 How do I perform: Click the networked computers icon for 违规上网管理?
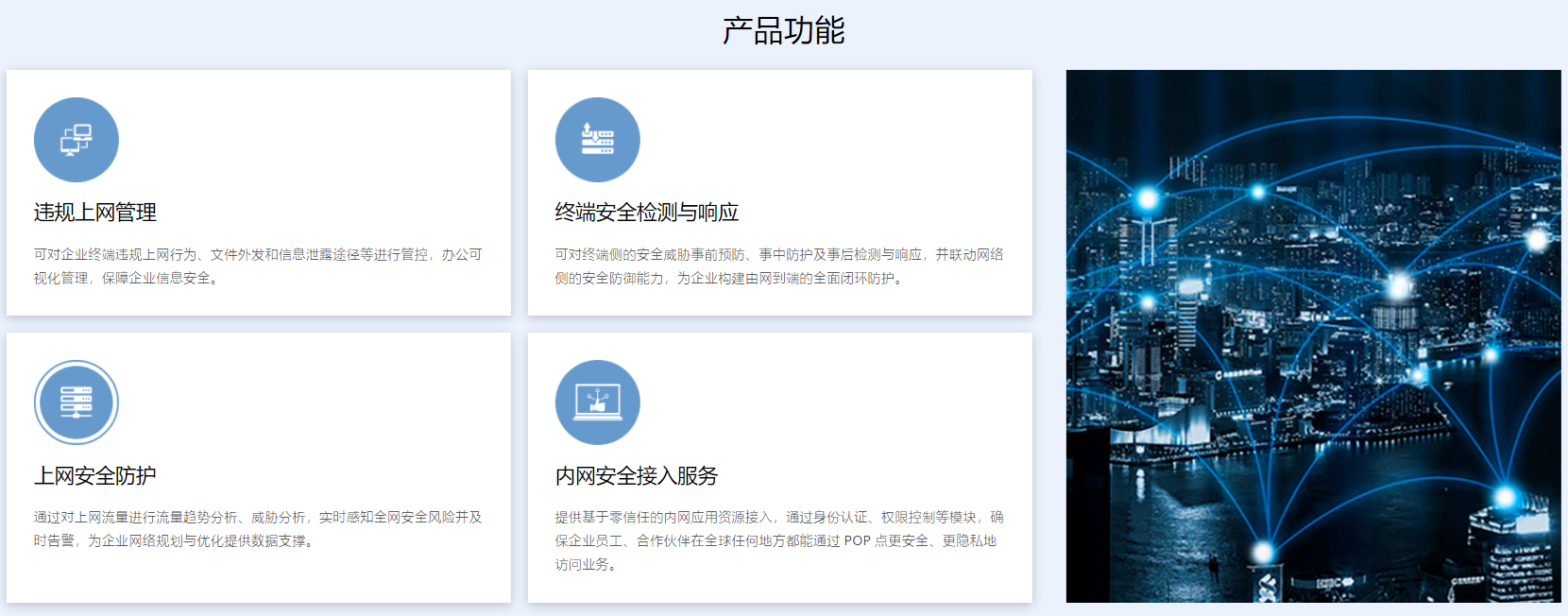click(x=76, y=140)
